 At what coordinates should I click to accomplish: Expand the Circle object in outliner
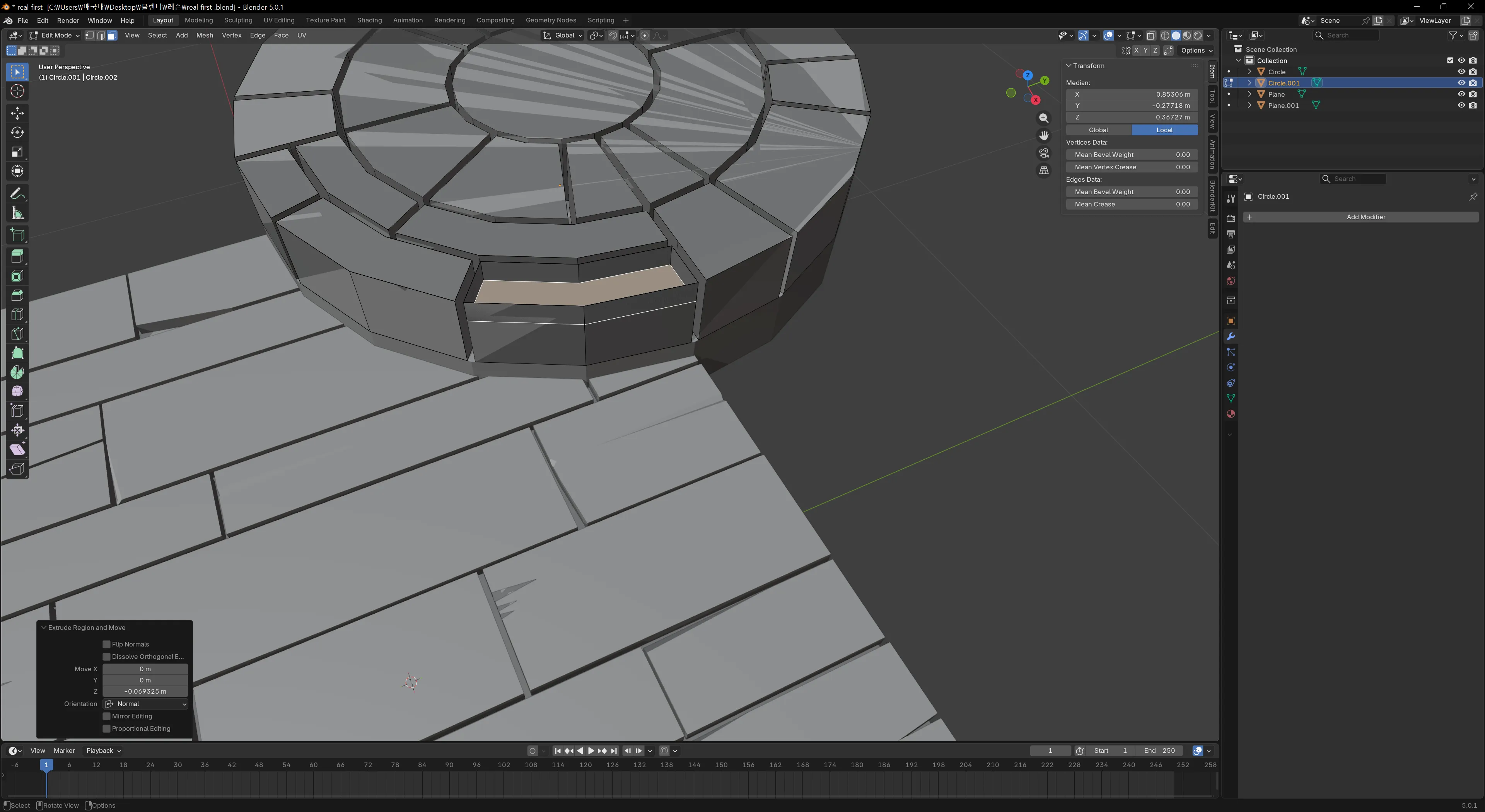1249,72
